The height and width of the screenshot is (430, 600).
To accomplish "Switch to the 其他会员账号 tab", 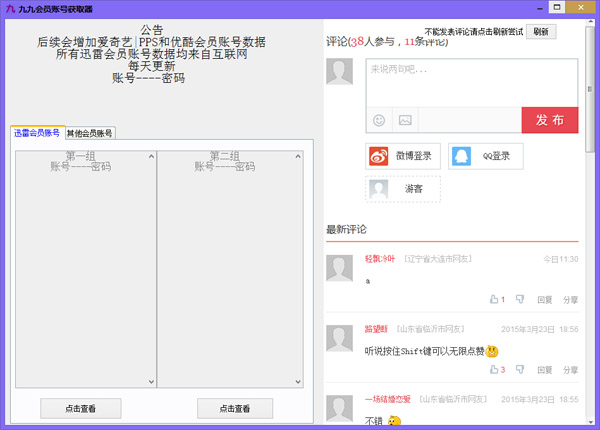I will click(90, 133).
